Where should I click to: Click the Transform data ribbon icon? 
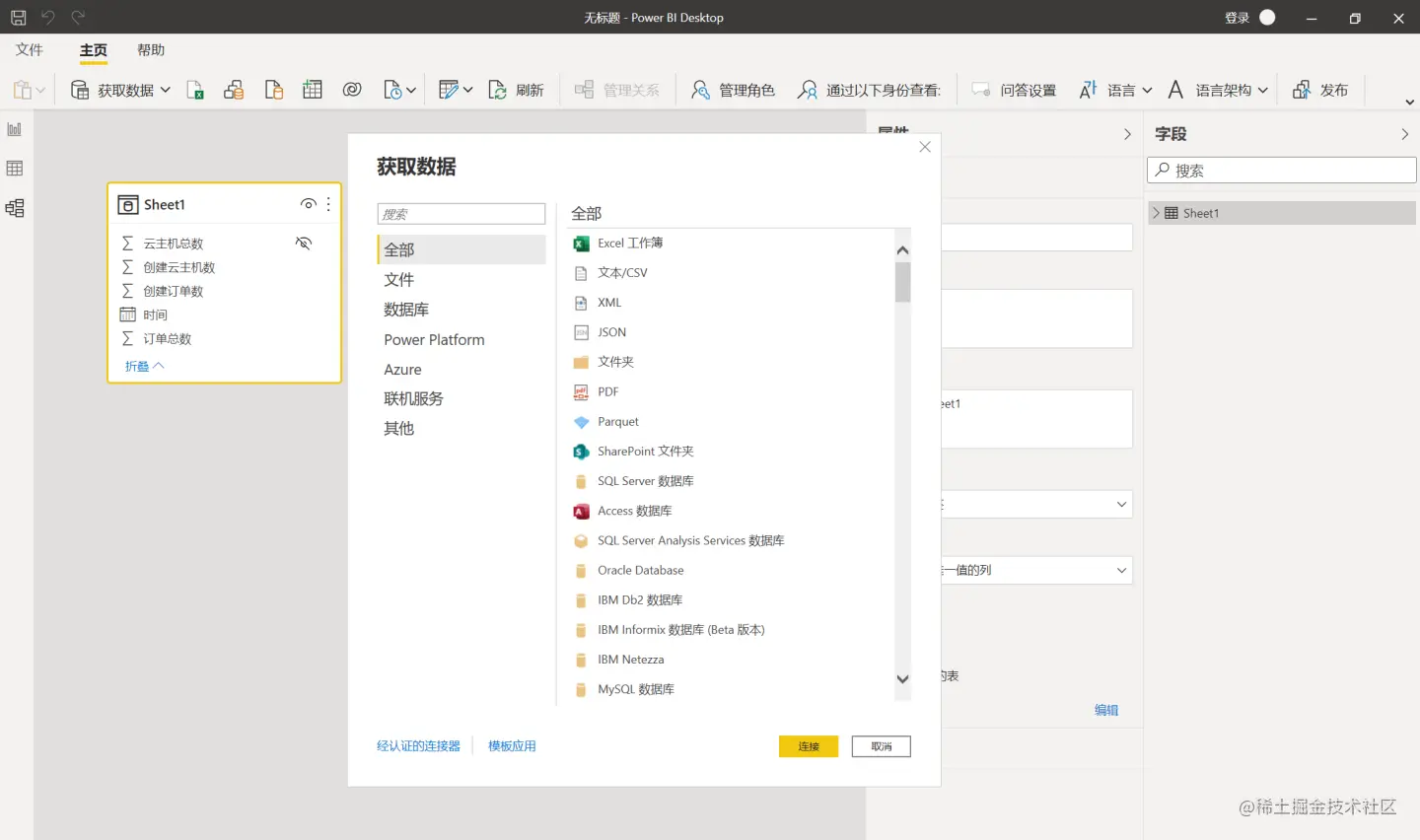coord(449,90)
